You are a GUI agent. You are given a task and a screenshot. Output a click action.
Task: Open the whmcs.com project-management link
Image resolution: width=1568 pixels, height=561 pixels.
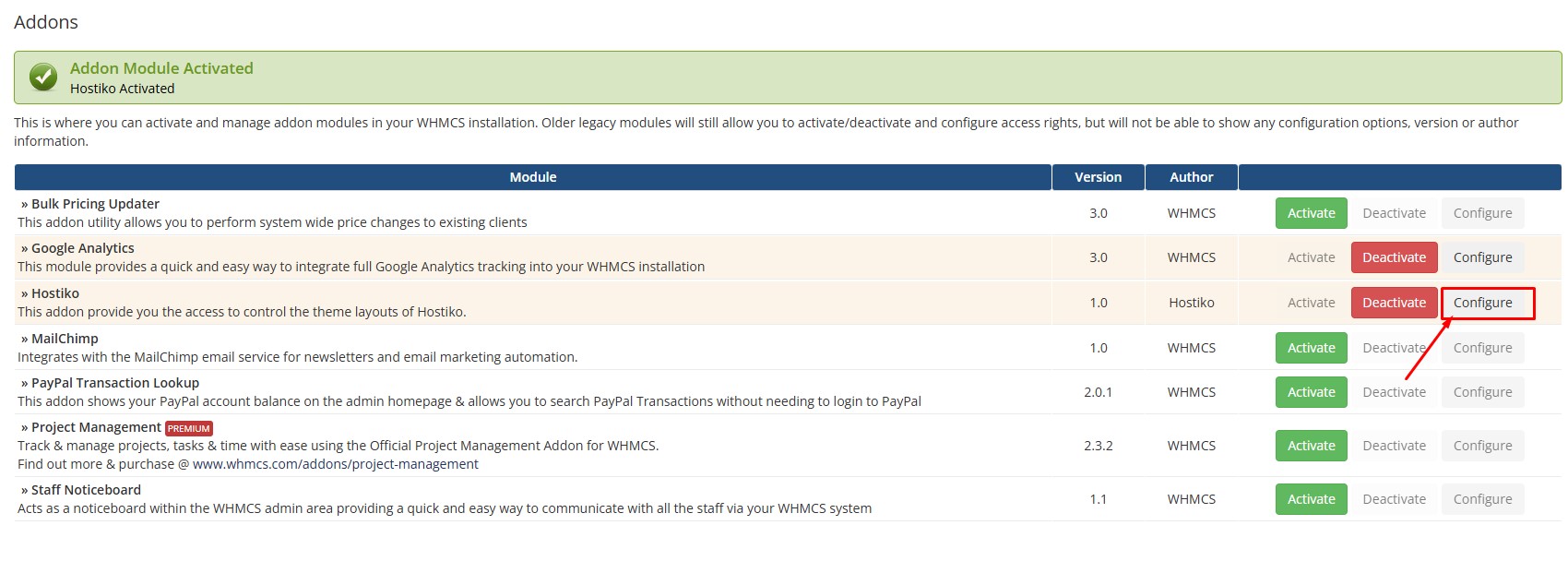pos(335,464)
